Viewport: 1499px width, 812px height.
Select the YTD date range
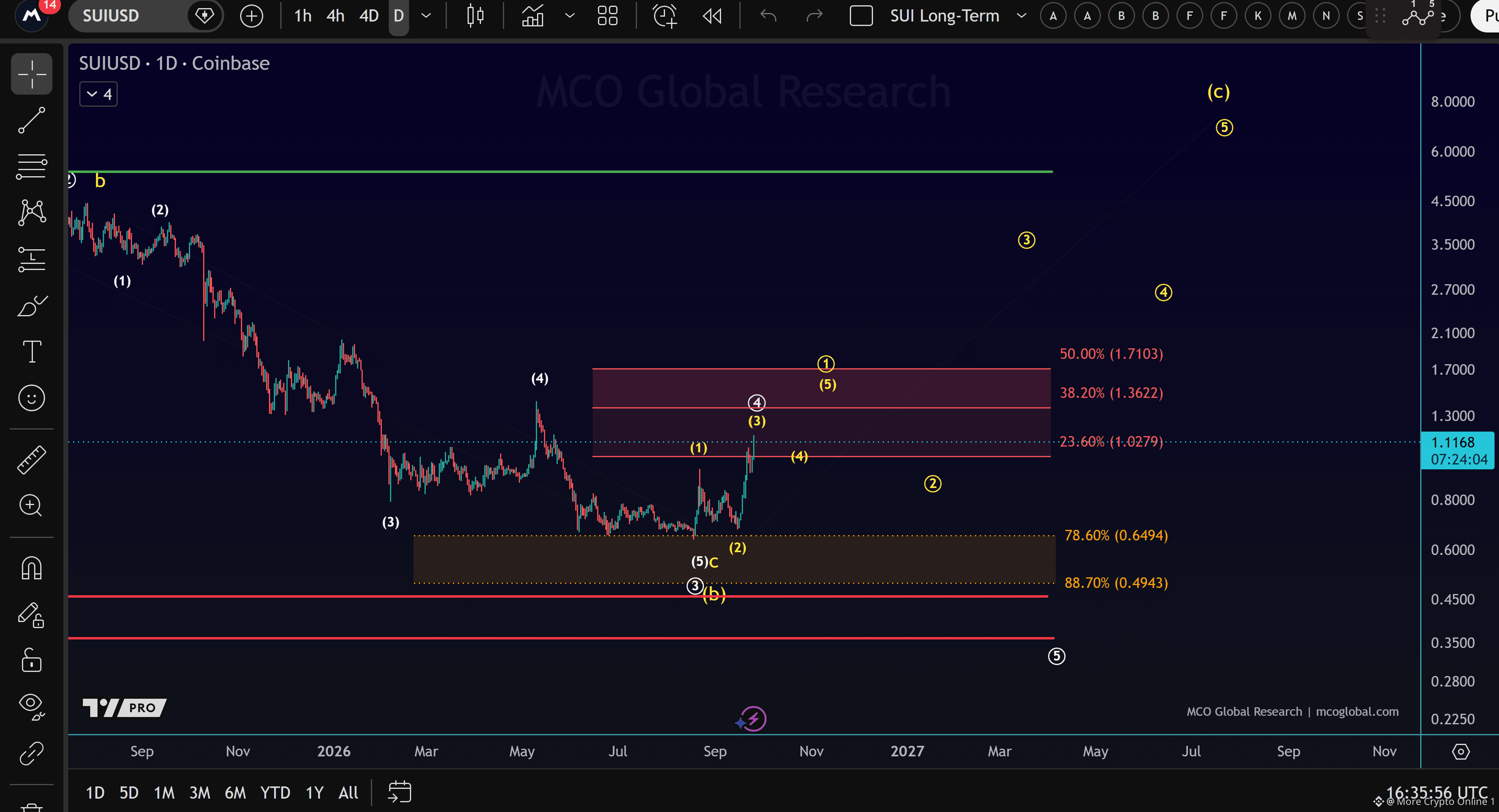(275, 792)
